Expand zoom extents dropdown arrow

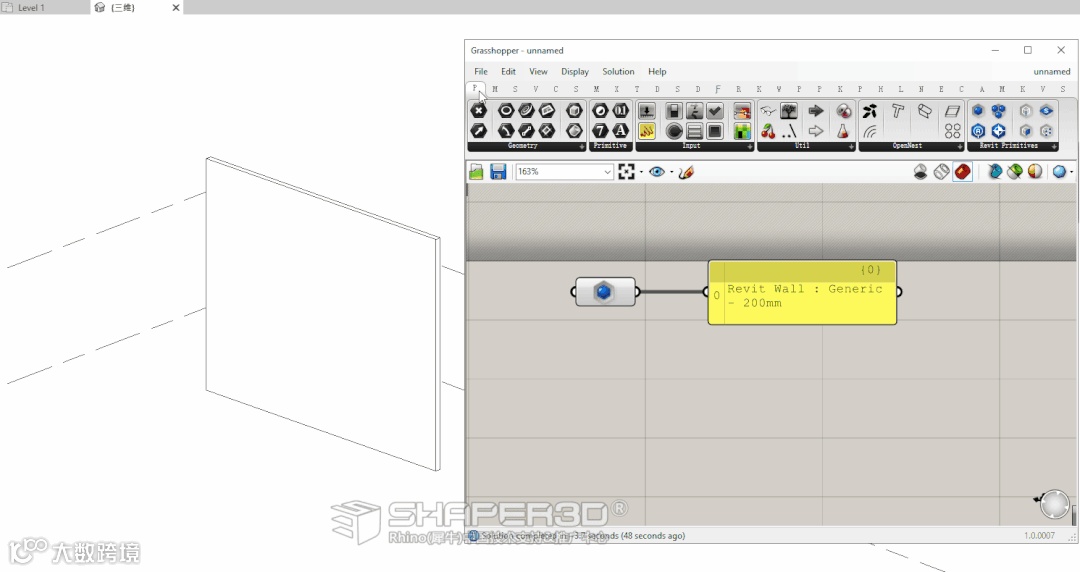point(641,172)
